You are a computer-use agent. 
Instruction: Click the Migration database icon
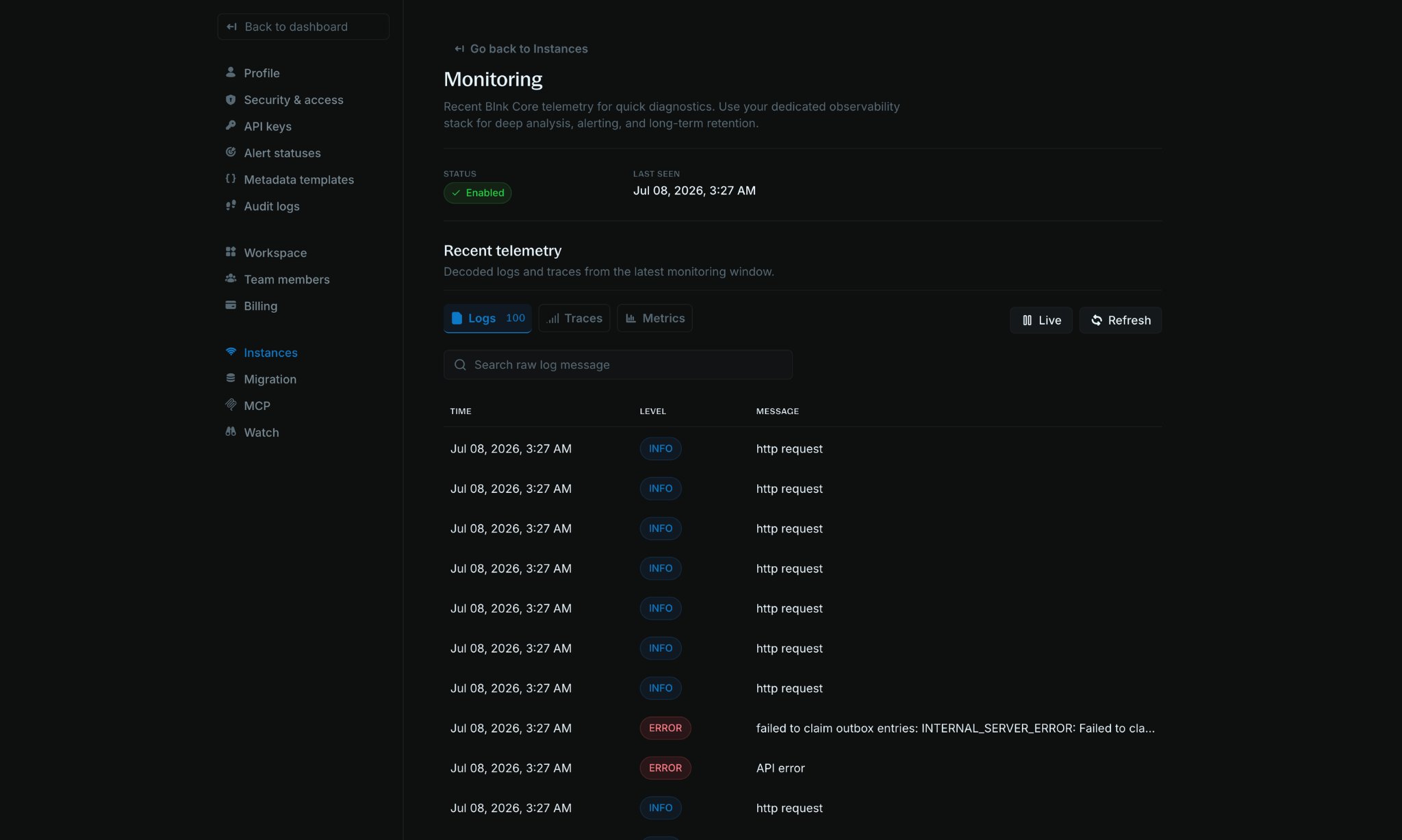pos(231,378)
